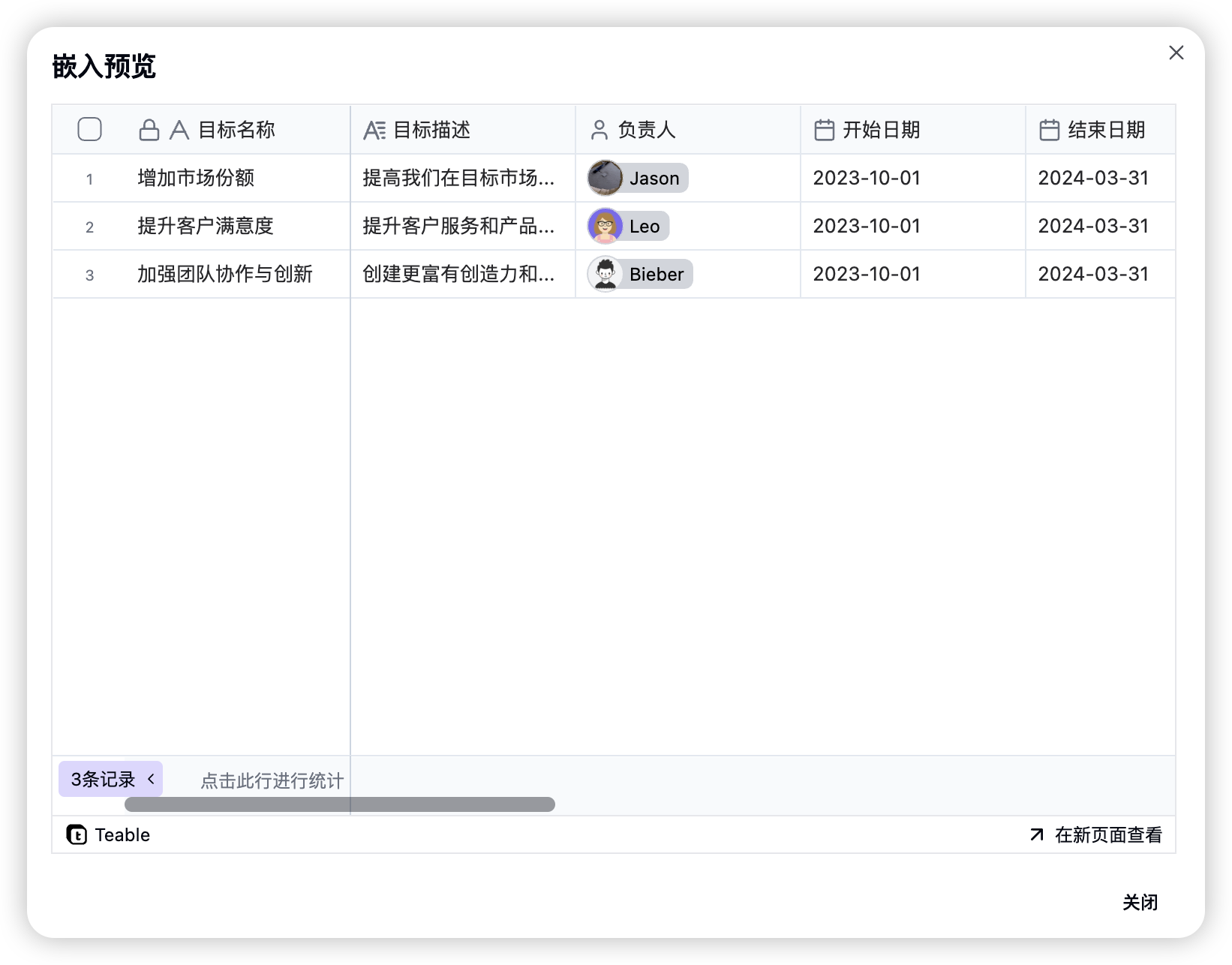The width and height of the screenshot is (1232, 965).
Task: Click the arrow icon next to 在新页面查看
Action: coord(1037,834)
